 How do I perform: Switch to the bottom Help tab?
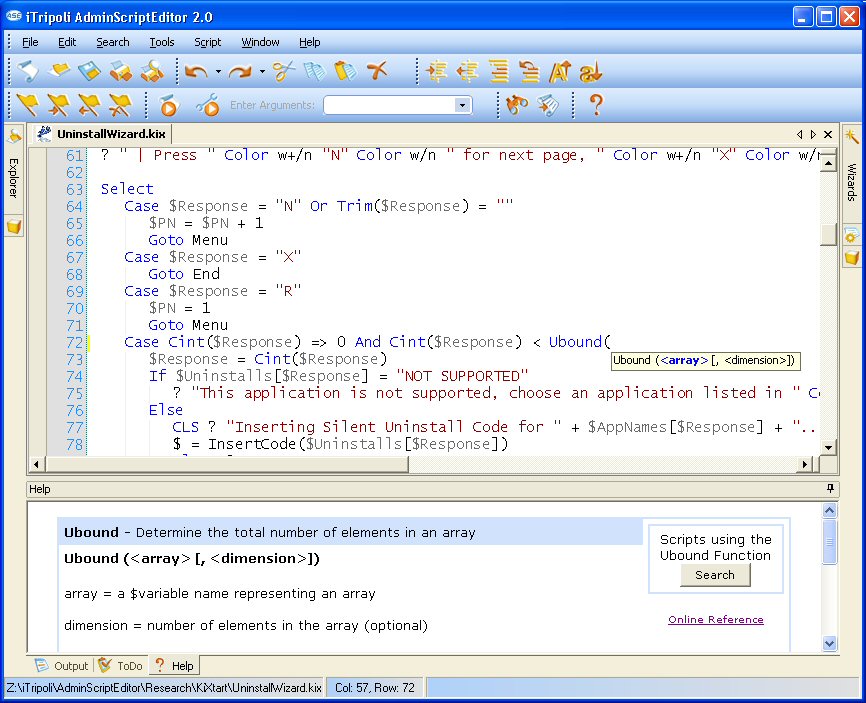(x=173, y=665)
